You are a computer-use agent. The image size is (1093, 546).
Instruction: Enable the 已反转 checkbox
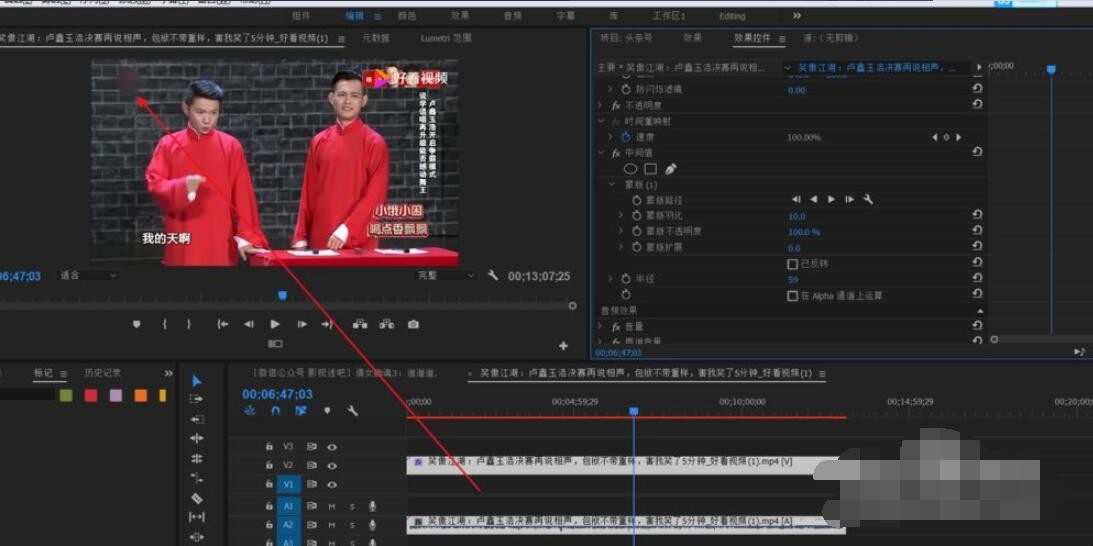[x=792, y=264]
